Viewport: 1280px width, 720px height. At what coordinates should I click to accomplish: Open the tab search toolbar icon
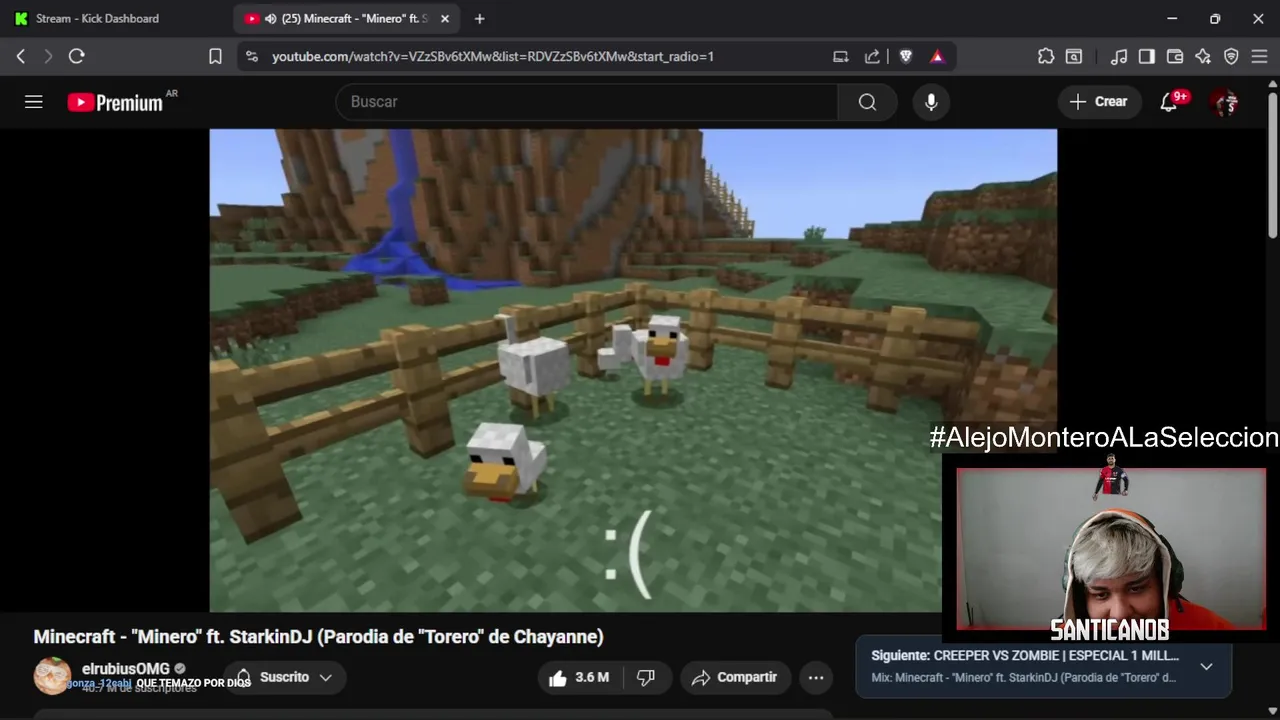[x=1074, y=57]
